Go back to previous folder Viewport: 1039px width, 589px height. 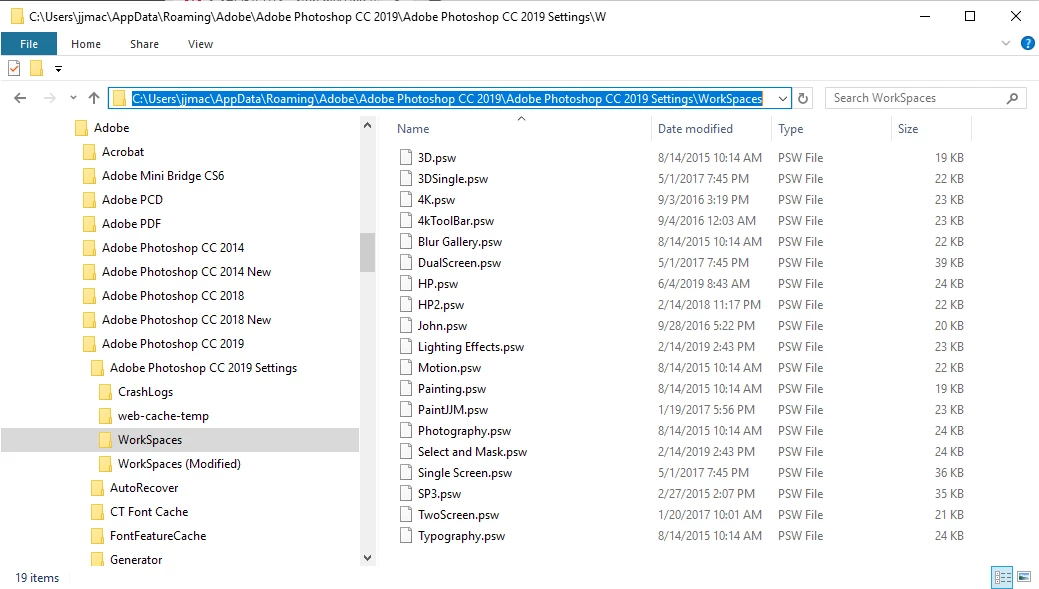tap(20, 98)
